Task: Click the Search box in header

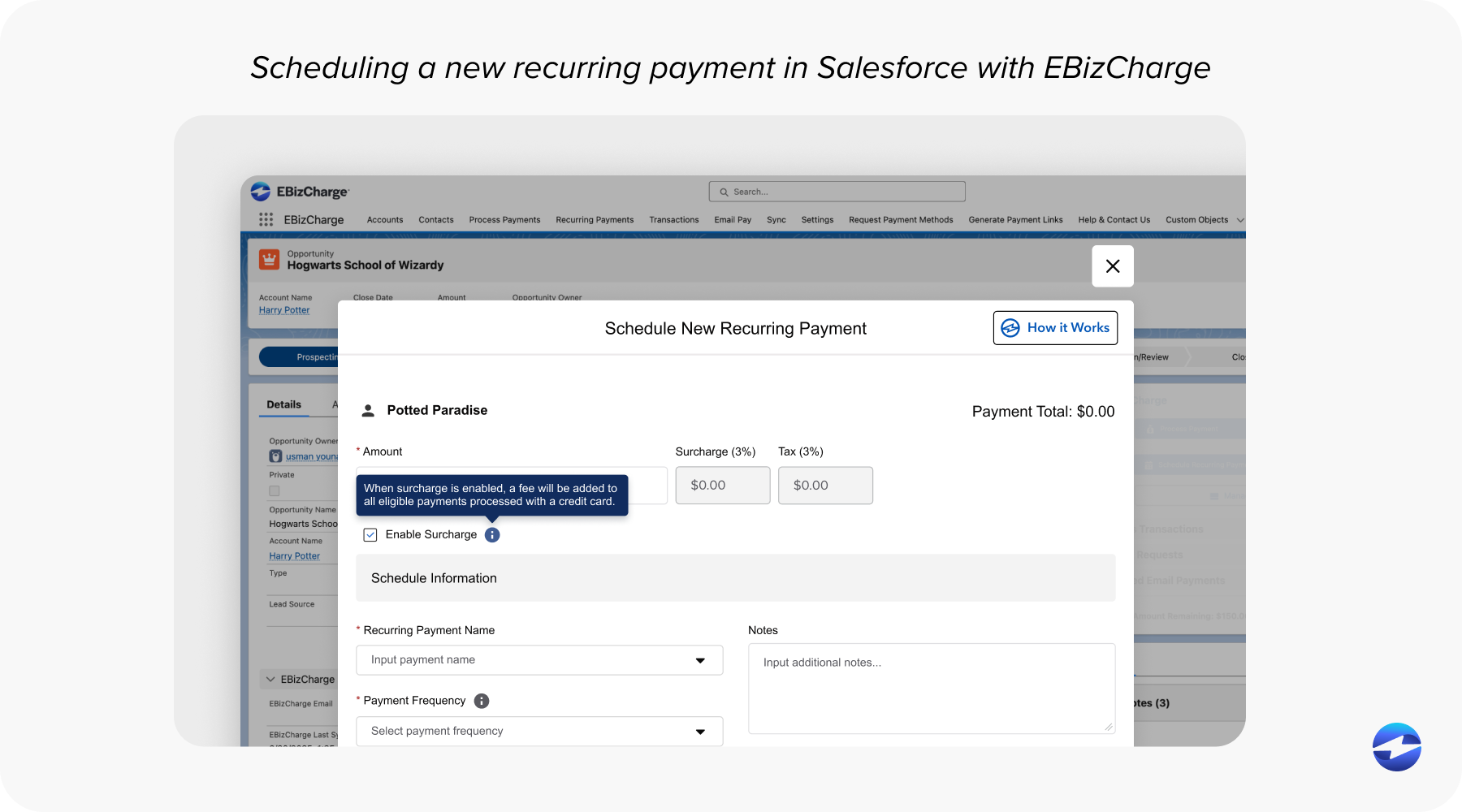Action: (x=837, y=192)
